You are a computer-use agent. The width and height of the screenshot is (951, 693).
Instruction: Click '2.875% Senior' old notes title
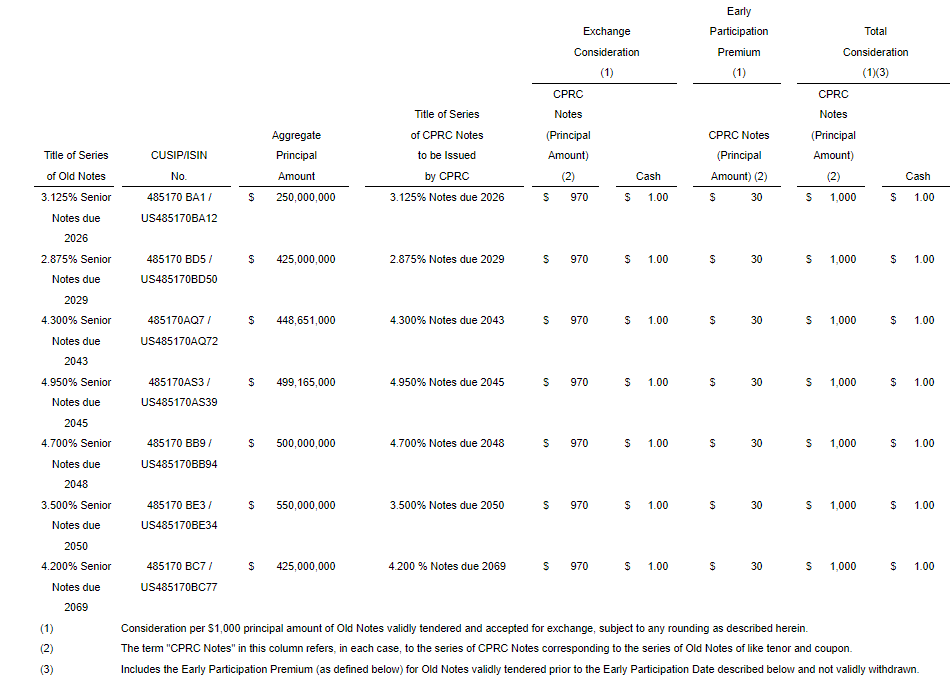click(76, 259)
